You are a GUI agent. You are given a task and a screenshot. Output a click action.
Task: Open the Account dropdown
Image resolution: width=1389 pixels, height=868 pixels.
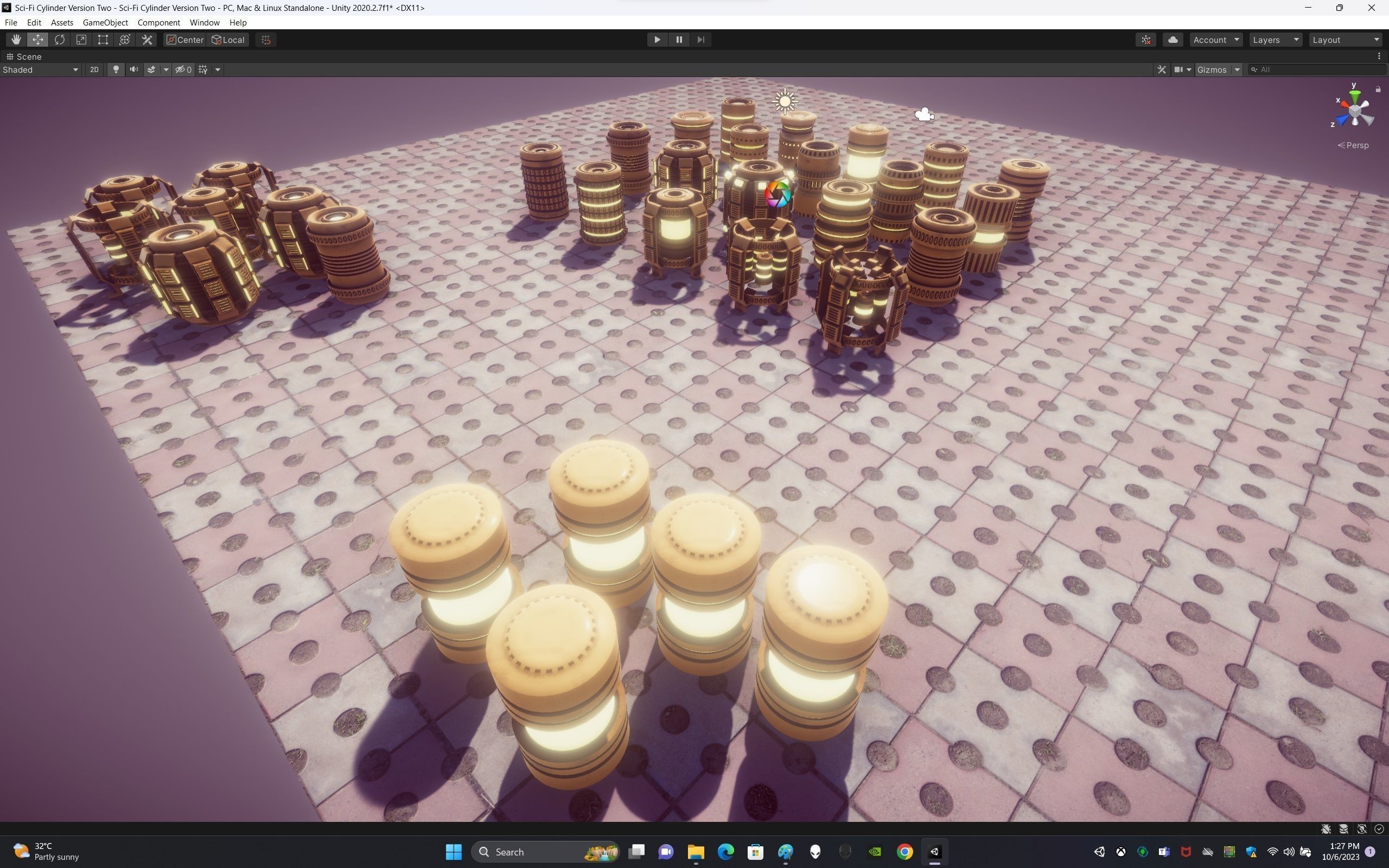tap(1216, 40)
